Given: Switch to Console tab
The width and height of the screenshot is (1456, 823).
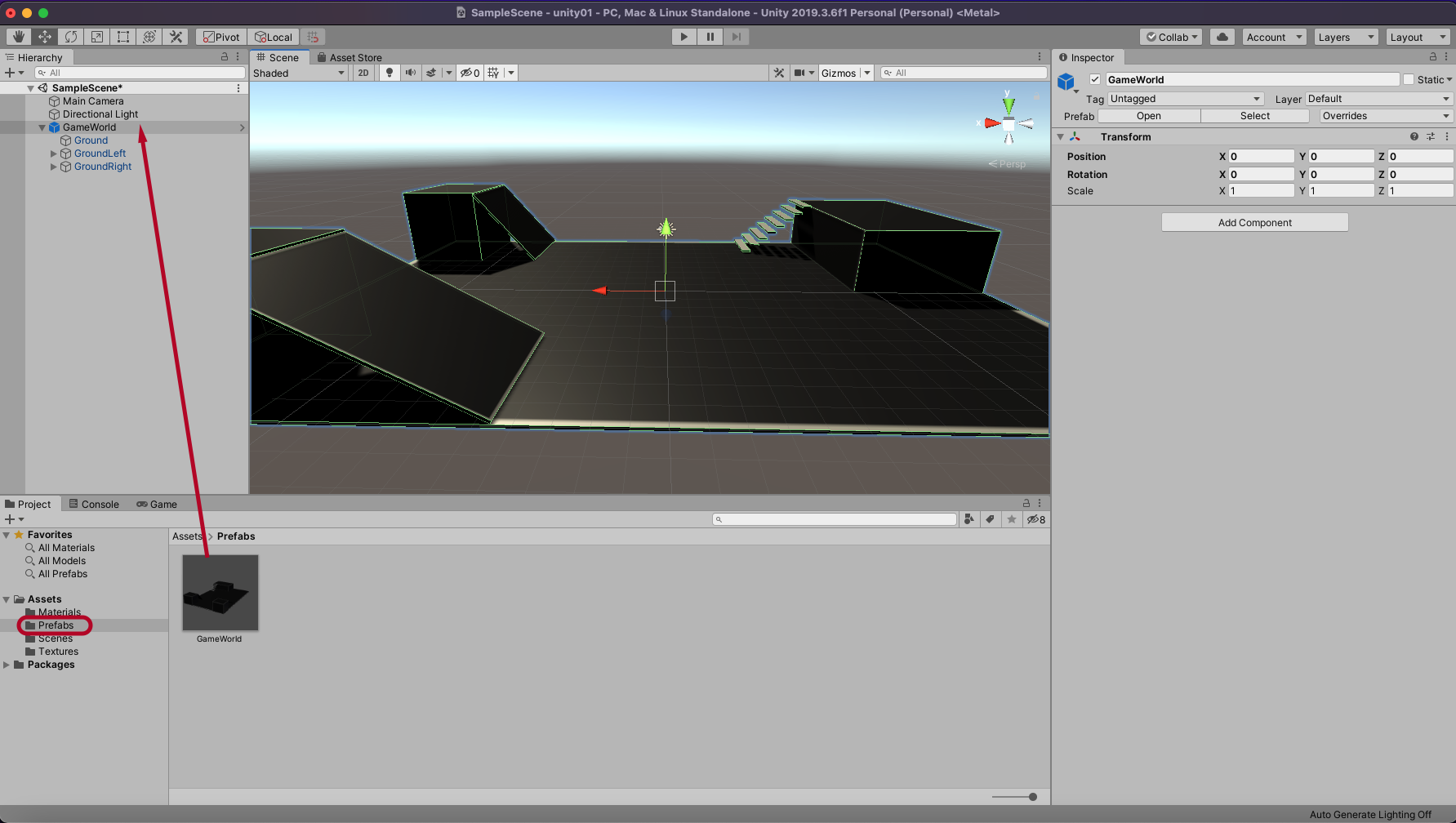Looking at the screenshot, I should (94, 504).
